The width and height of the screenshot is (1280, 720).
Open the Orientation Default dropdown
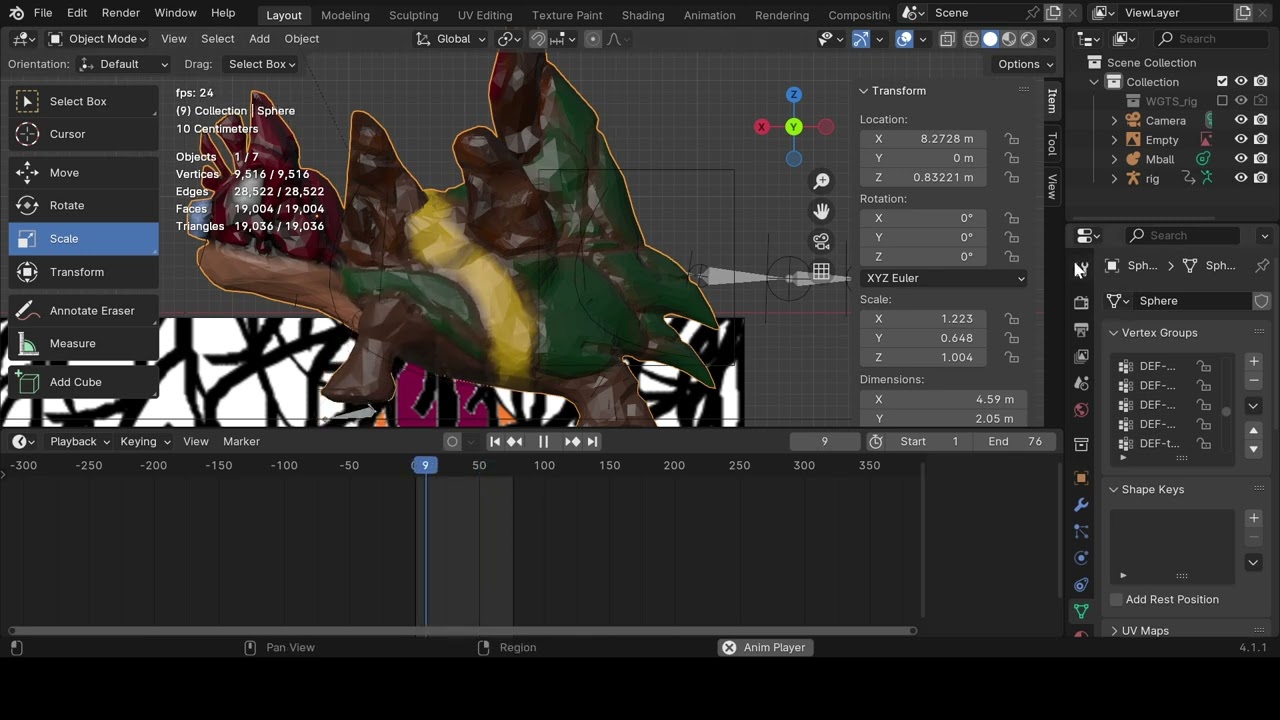point(124,64)
